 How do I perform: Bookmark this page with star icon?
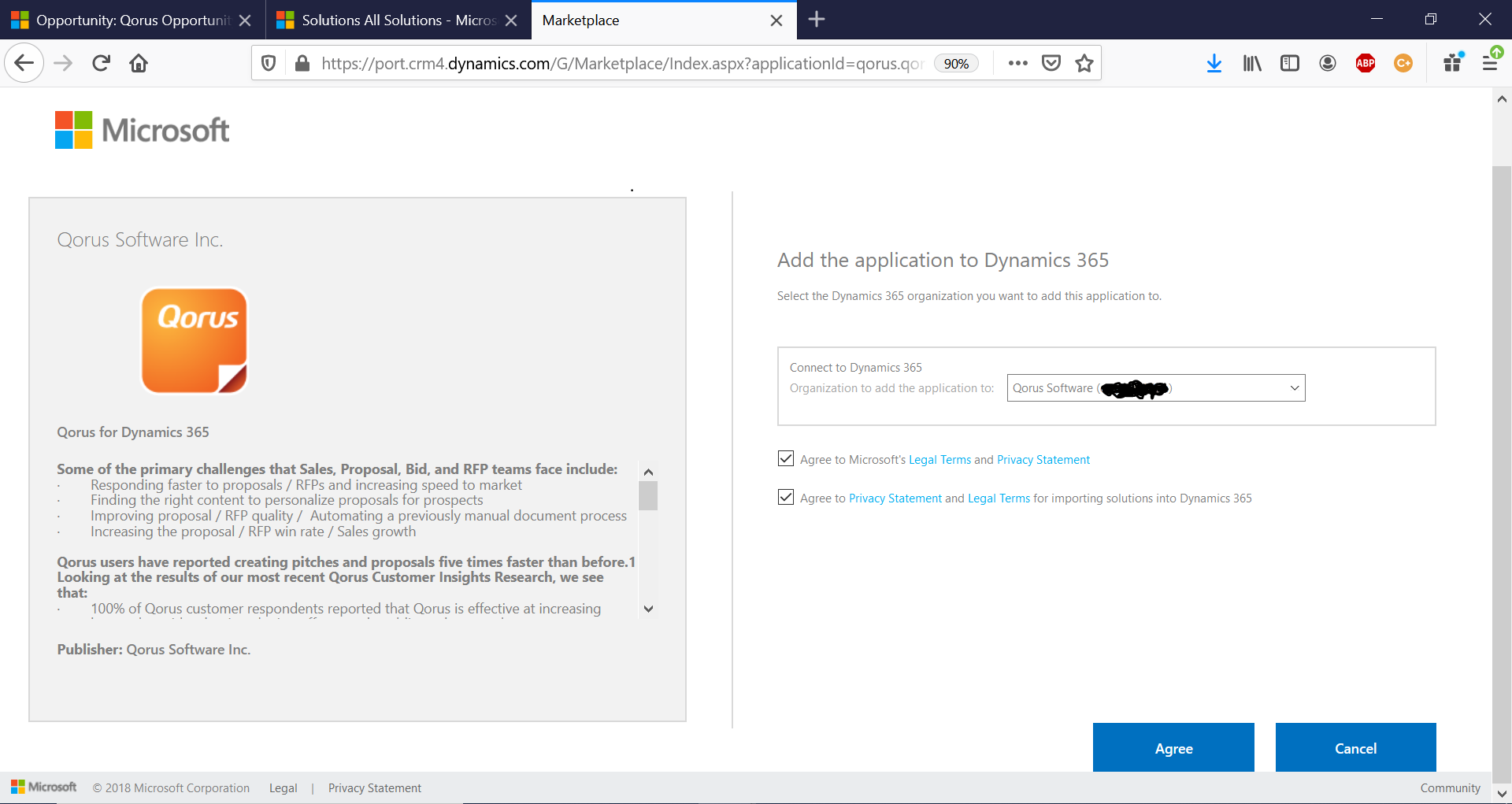(x=1084, y=63)
